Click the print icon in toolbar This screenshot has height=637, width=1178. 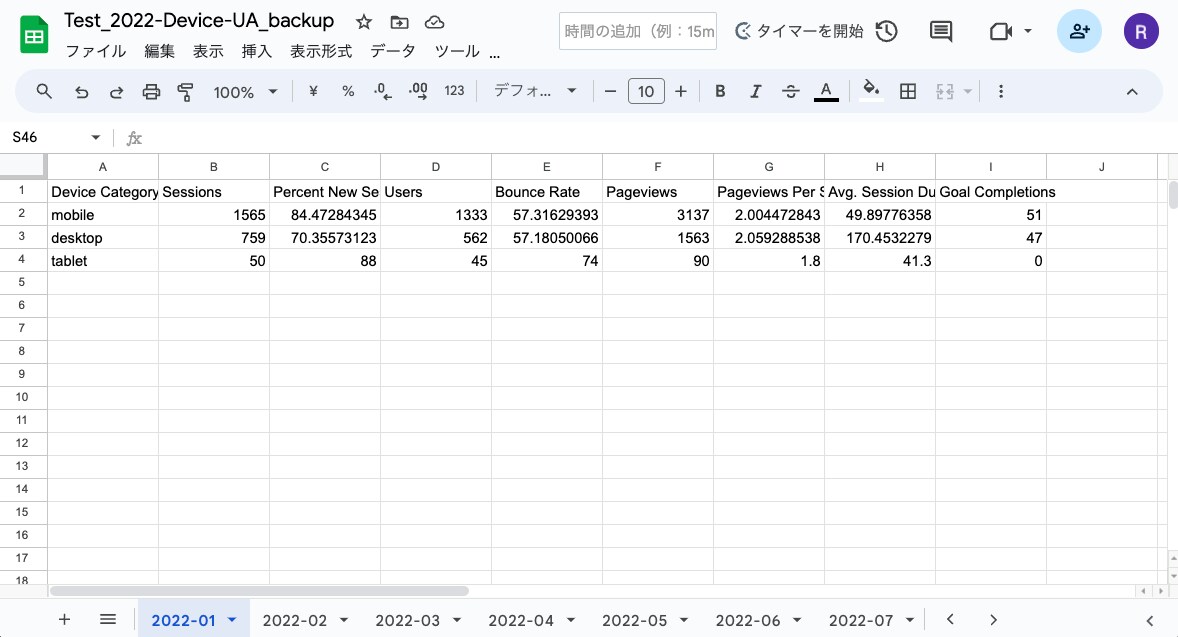pos(151,92)
